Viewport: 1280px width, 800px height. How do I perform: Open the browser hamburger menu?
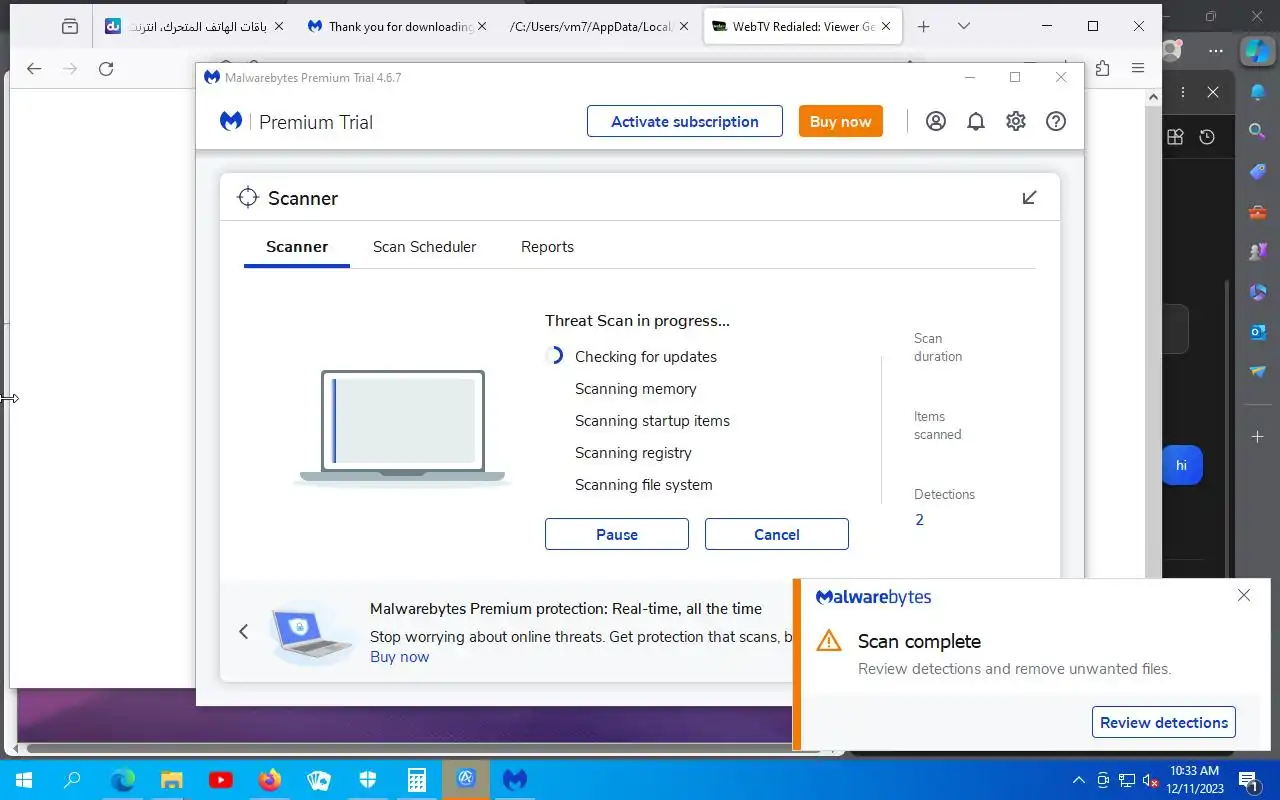point(1138,69)
